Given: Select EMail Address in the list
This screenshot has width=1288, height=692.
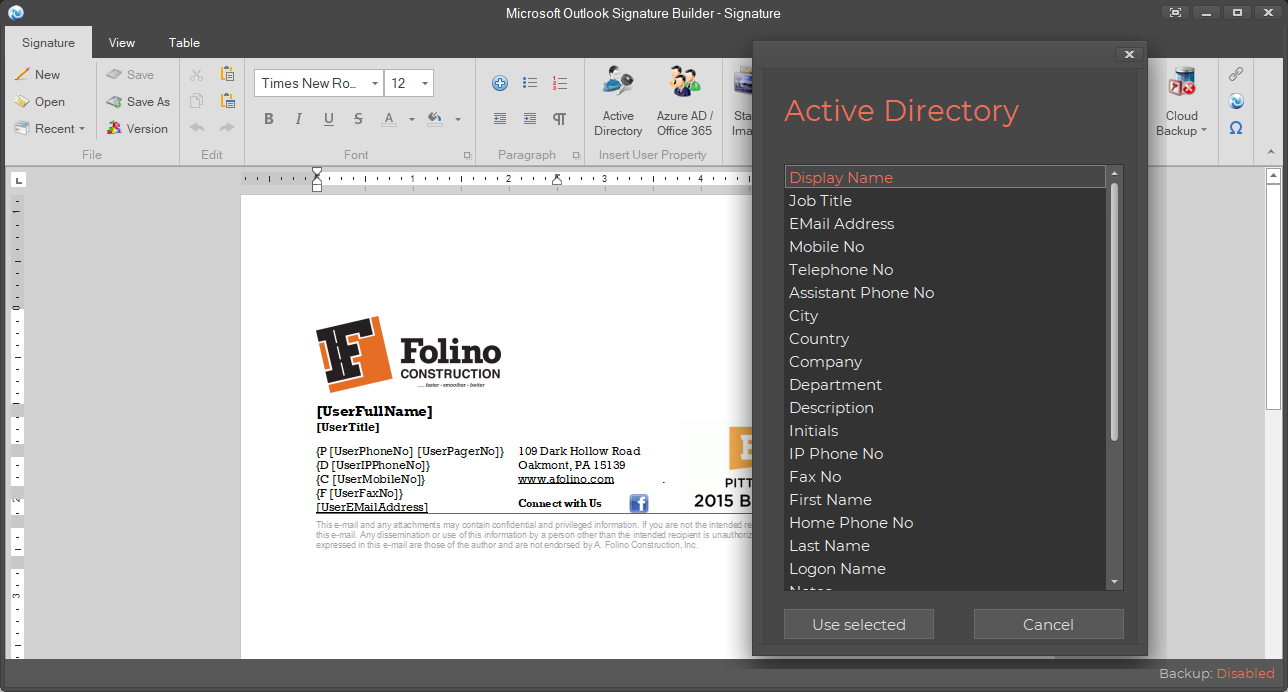Looking at the screenshot, I should tap(945, 224).
